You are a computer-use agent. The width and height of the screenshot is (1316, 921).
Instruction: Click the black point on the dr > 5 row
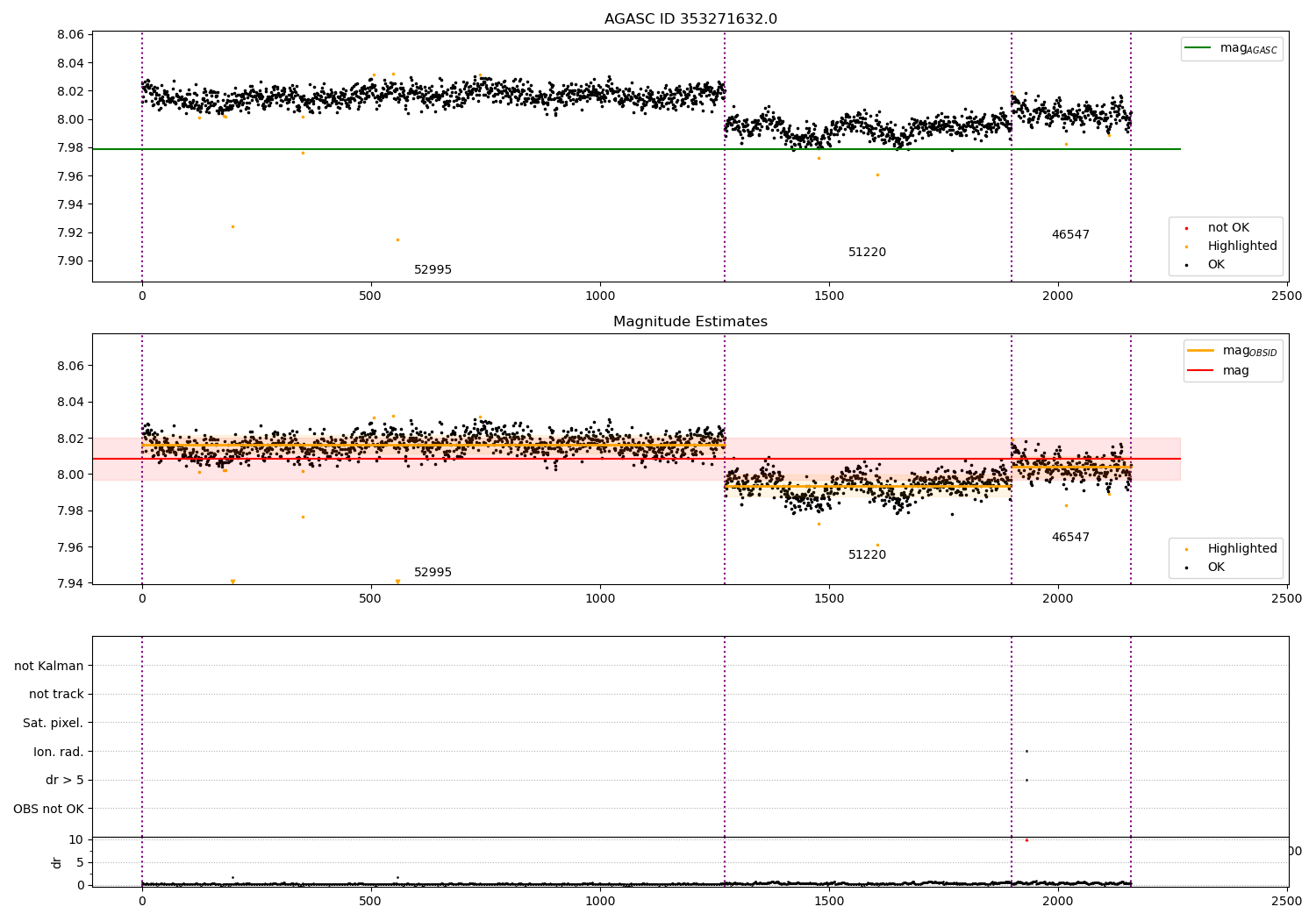(x=1026, y=780)
